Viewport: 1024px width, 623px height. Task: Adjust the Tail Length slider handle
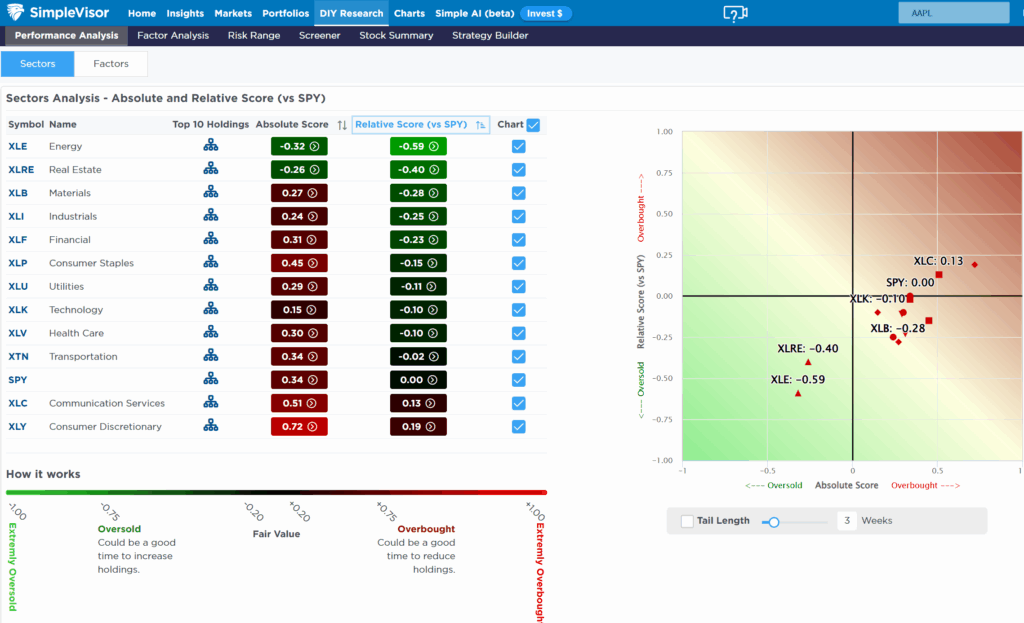coord(774,522)
